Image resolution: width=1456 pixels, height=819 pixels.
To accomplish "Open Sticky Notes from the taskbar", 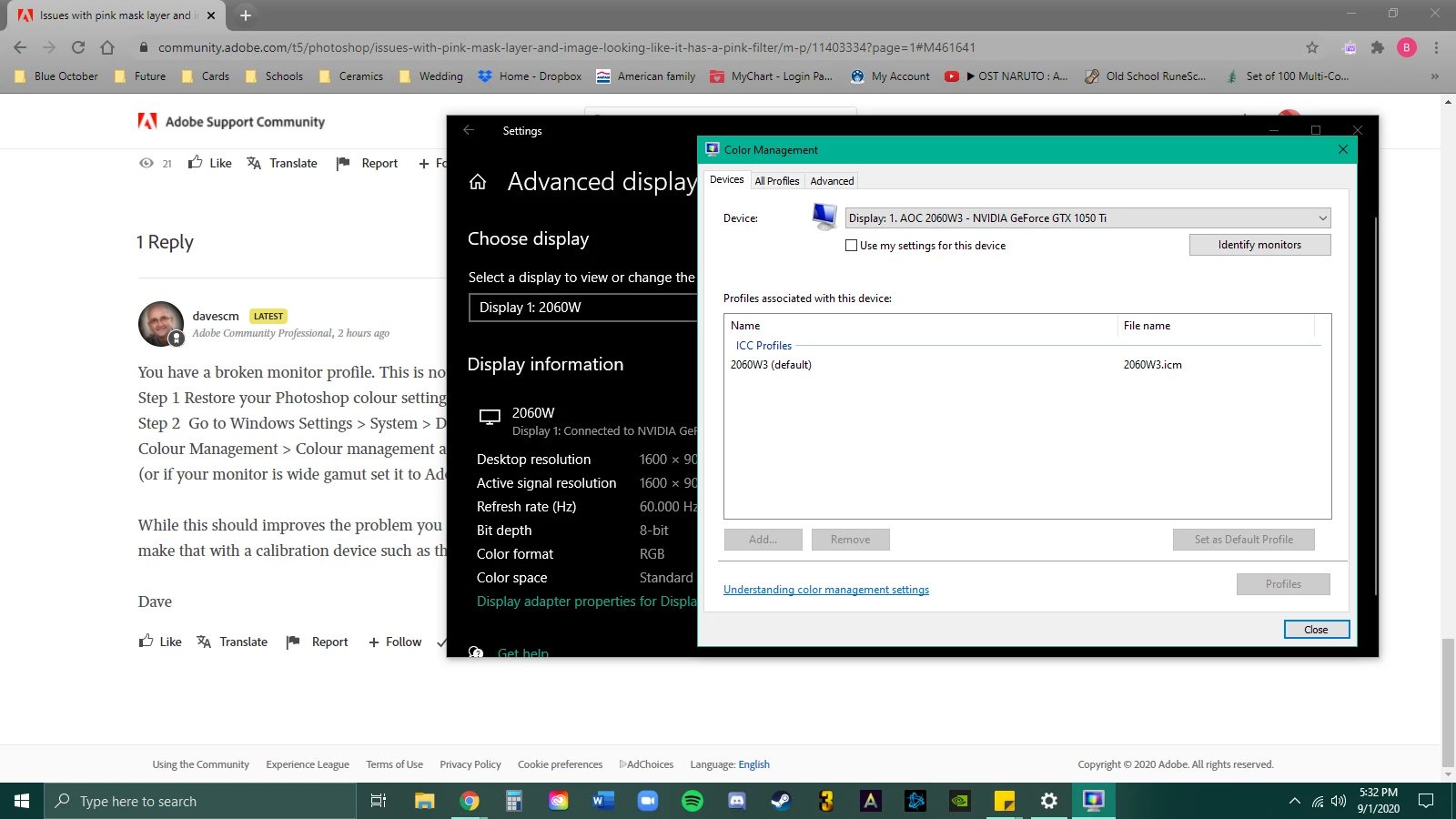I will click(1005, 801).
